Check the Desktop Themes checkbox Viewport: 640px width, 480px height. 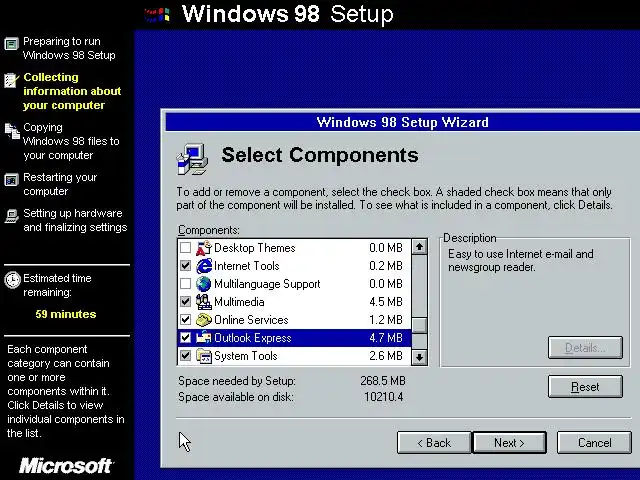point(185,248)
